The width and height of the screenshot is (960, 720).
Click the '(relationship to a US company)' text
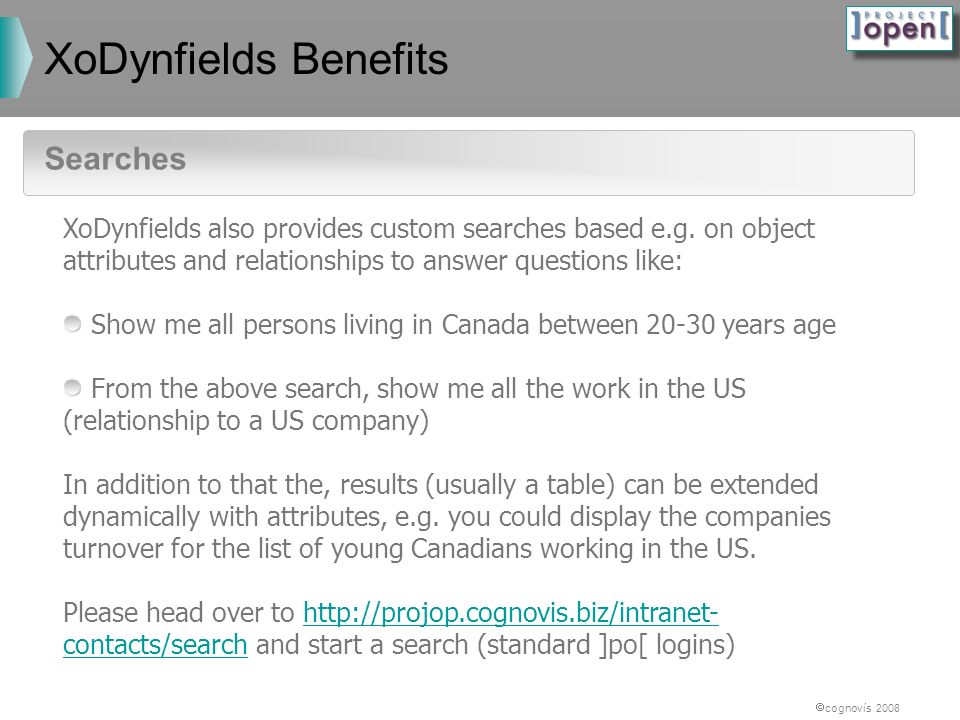[246, 421]
